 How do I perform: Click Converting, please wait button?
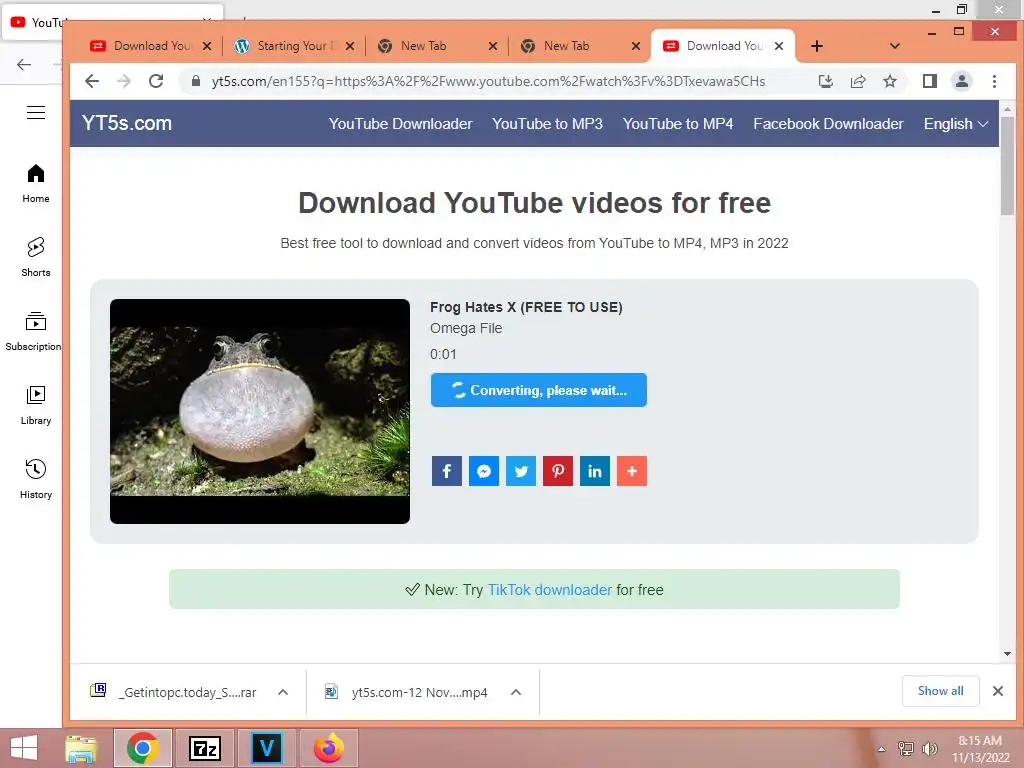[539, 390]
